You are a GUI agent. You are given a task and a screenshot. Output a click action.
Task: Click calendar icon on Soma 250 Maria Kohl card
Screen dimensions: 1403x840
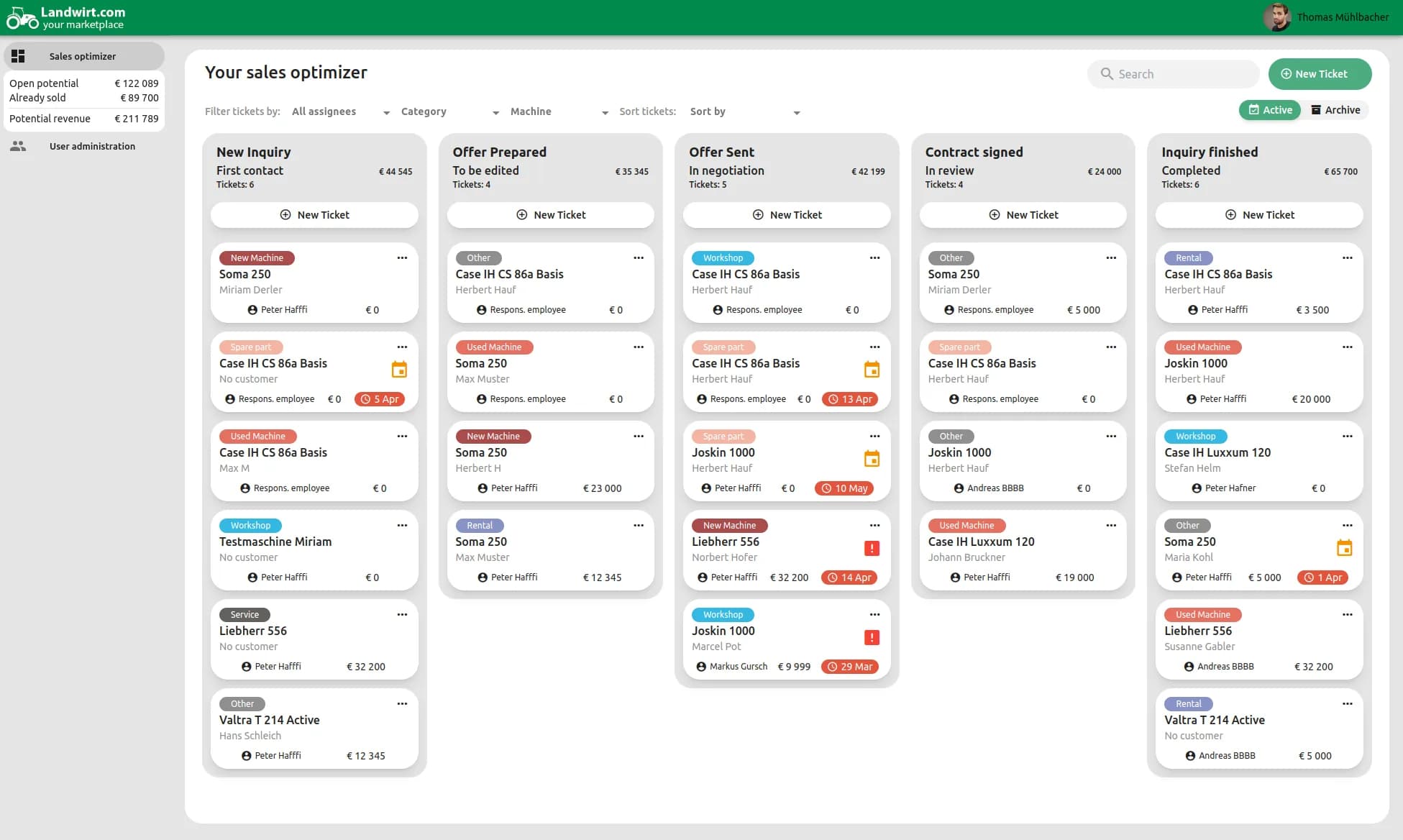1344,548
